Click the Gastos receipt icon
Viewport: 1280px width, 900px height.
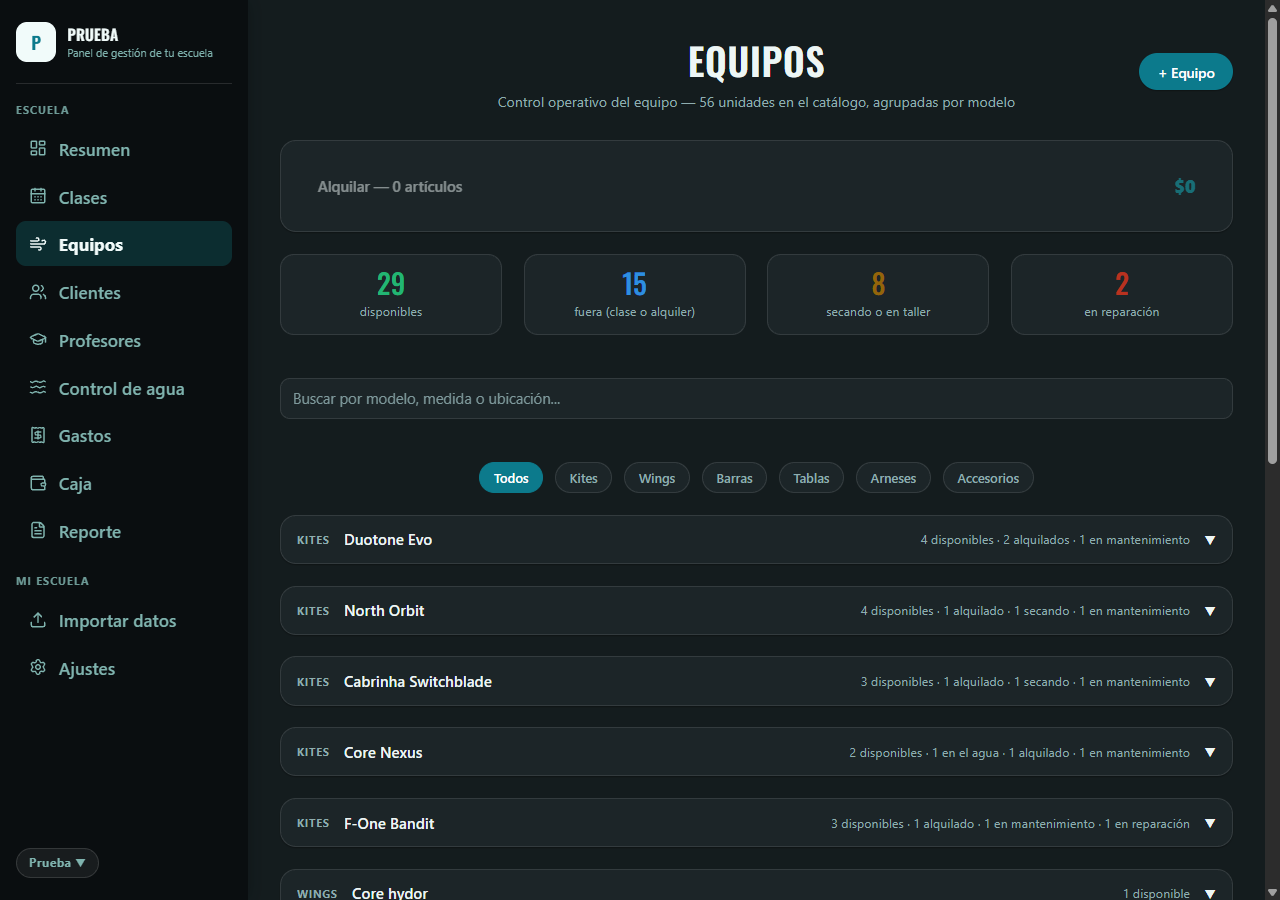[x=38, y=436]
